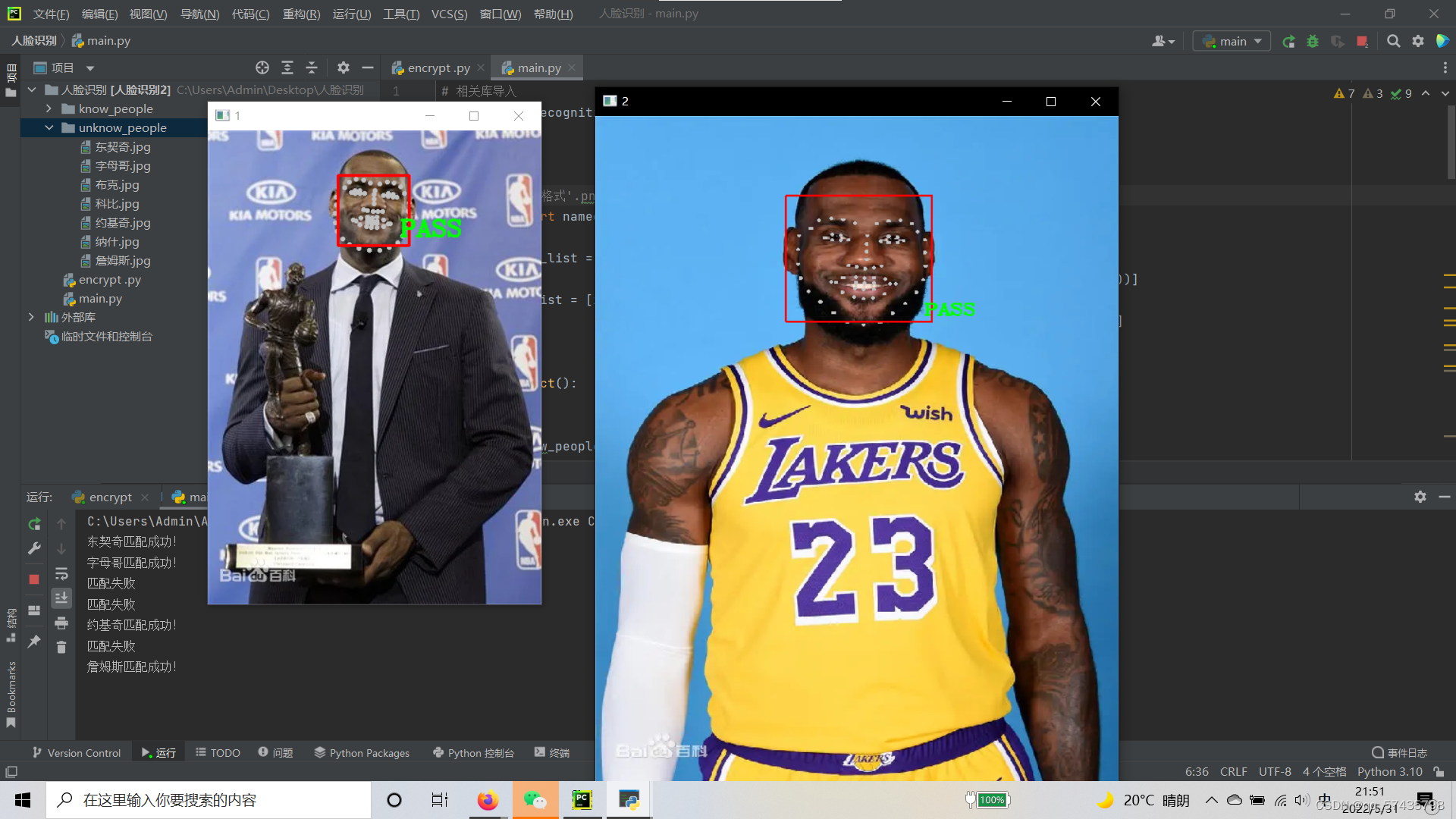Screen dimensions: 1456x819
Task: Toggle scroll to end in run console
Action: [x=61, y=598]
